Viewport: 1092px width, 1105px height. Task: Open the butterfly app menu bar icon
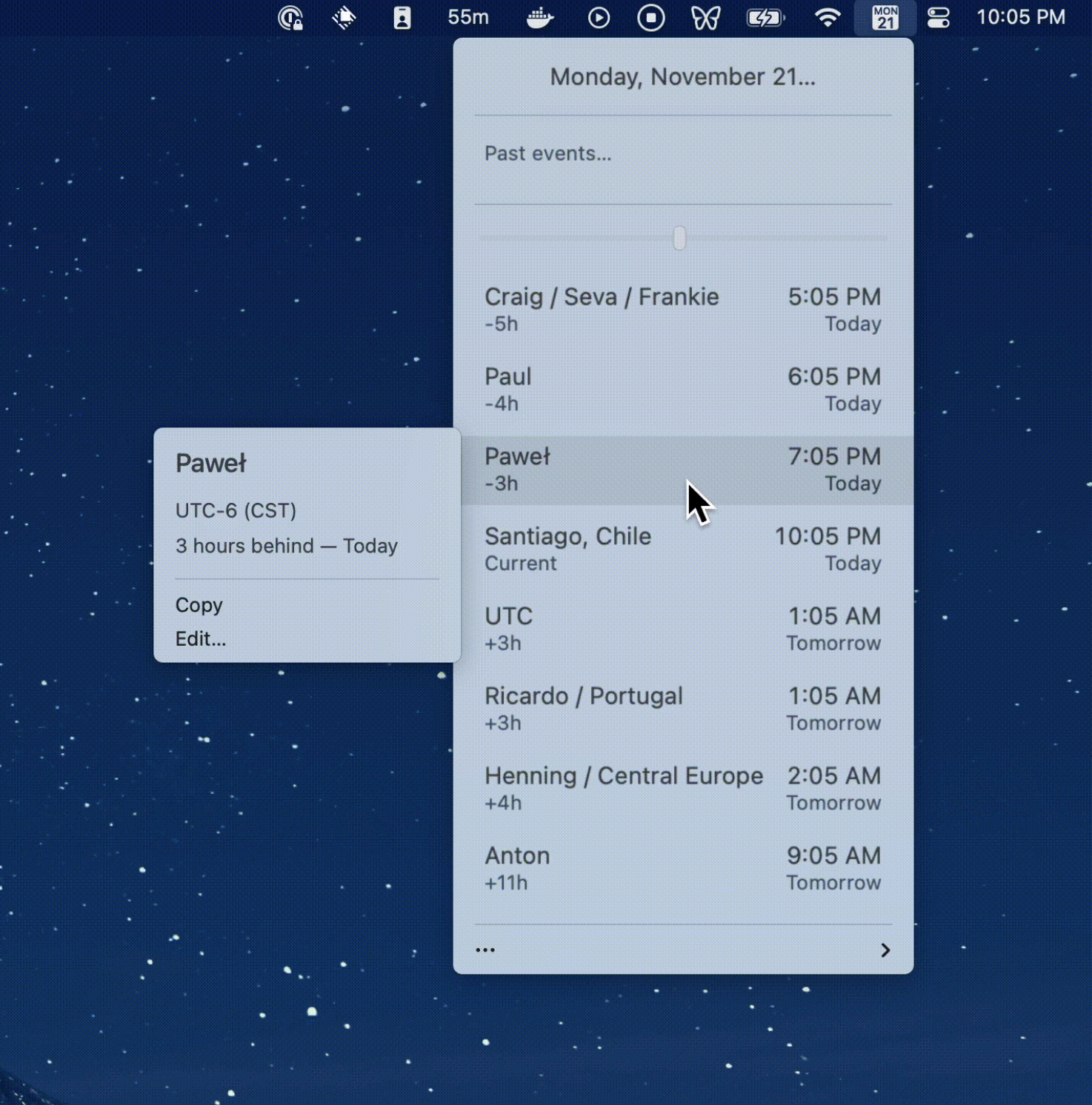(x=705, y=18)
